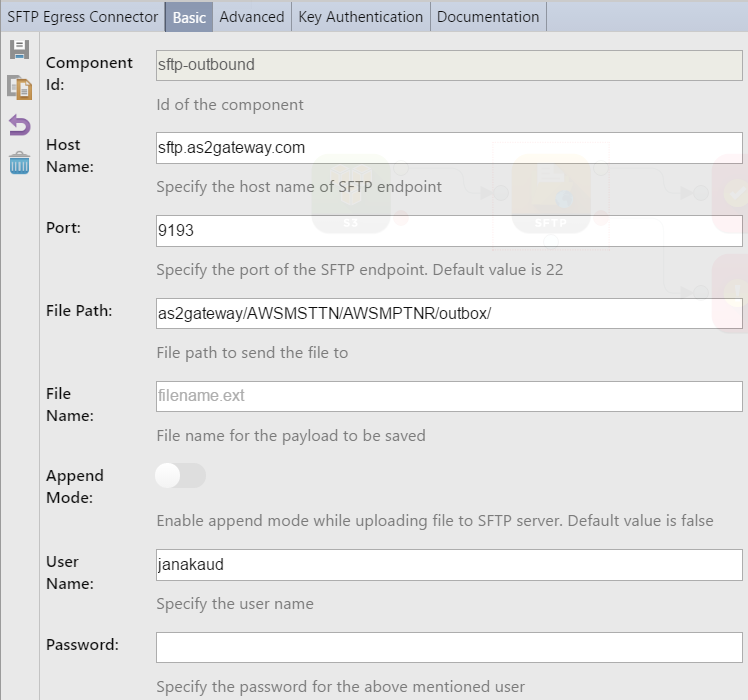Click the 'Append Mode:' label
The height and width of the screenshot is (700, 748).
click(75, 487)
